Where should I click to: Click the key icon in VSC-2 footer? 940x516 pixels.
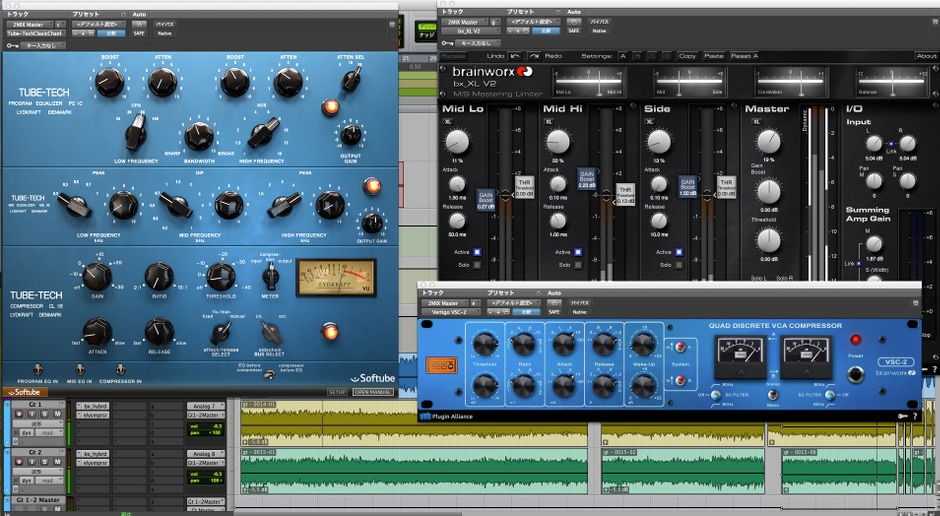click(902, 416)
